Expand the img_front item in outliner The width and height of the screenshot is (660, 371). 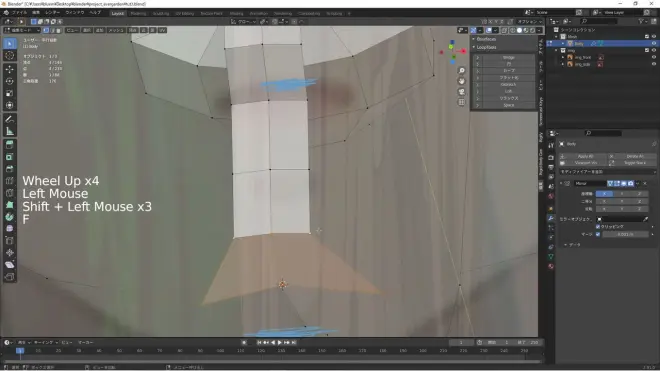(563, 57)
